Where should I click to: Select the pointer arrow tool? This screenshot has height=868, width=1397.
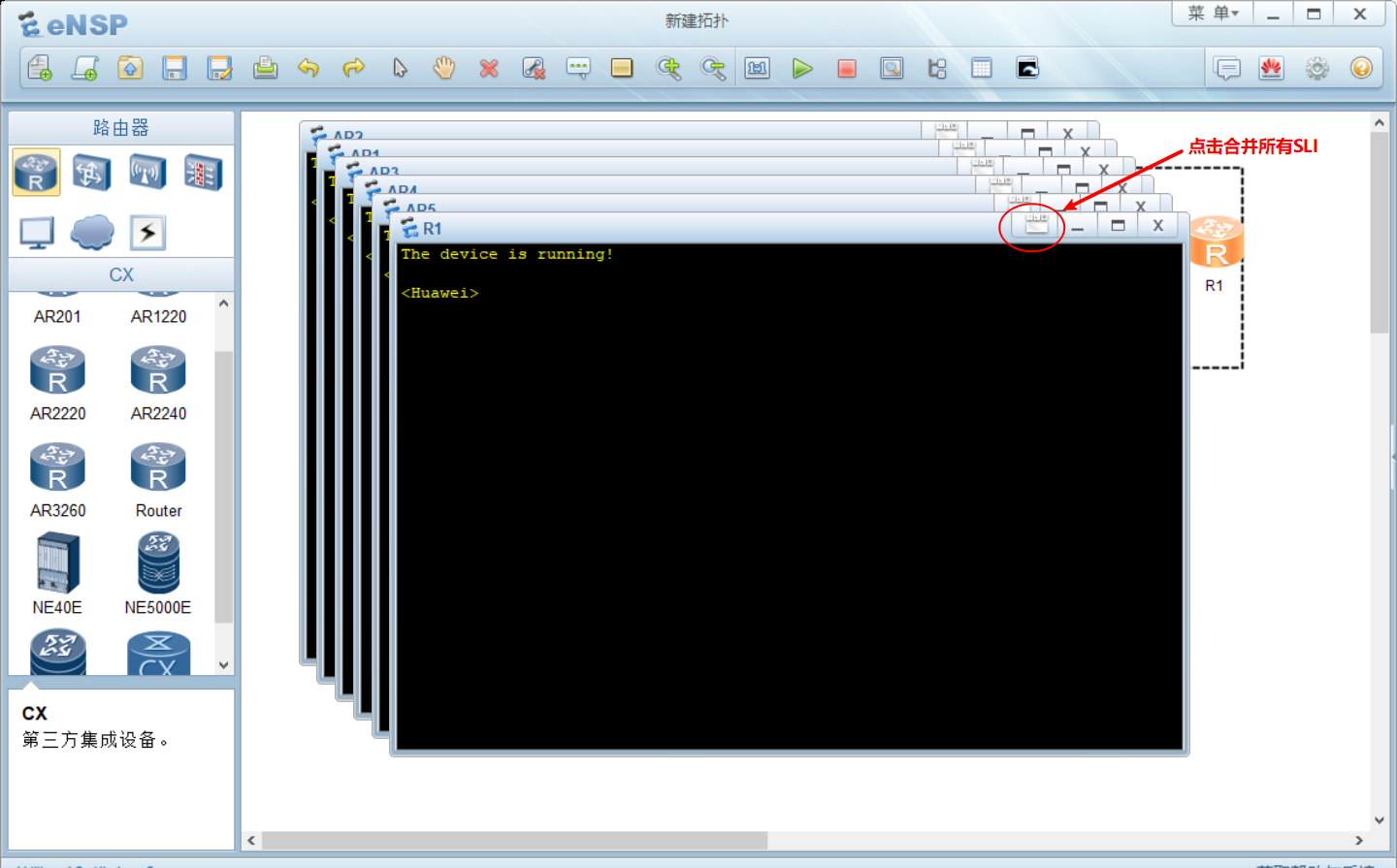[400, 68]
